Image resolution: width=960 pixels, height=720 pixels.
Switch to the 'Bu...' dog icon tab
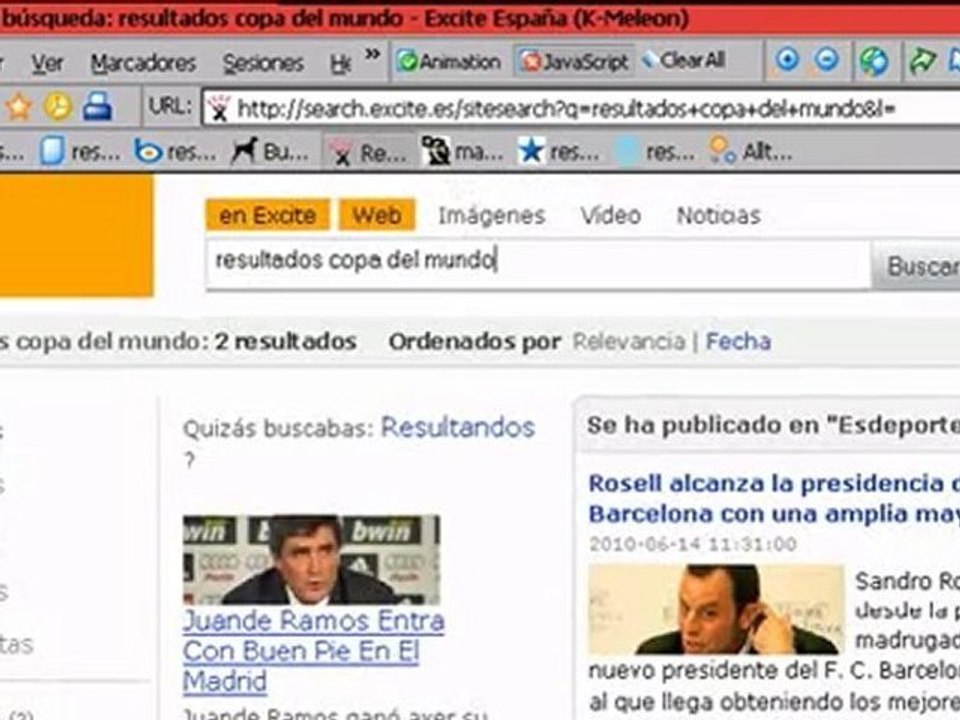[271, 152]
